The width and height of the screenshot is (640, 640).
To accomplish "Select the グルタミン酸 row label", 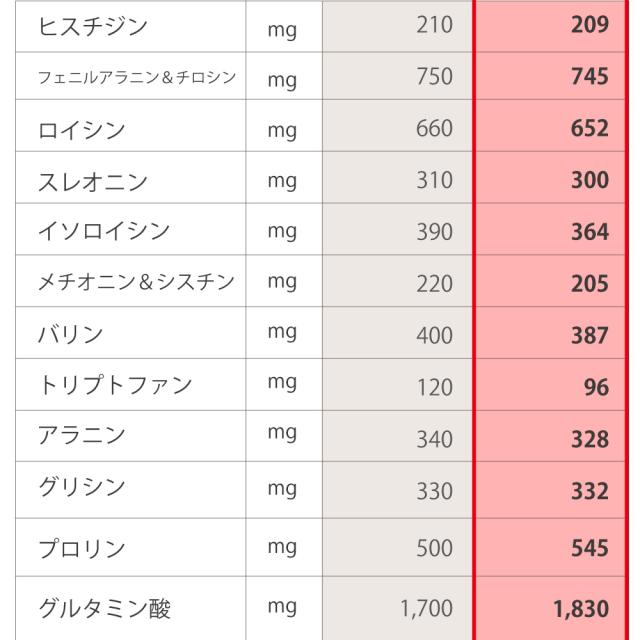I will (104, 607).
